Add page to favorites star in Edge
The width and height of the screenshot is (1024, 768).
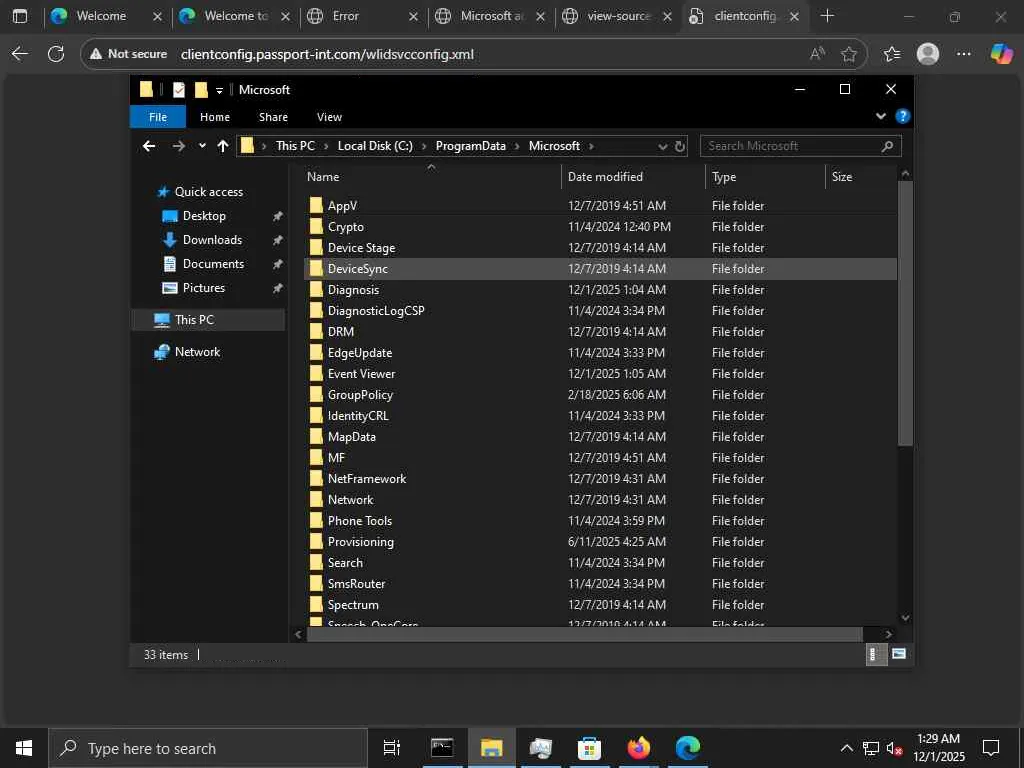click(x=848, y=54)
